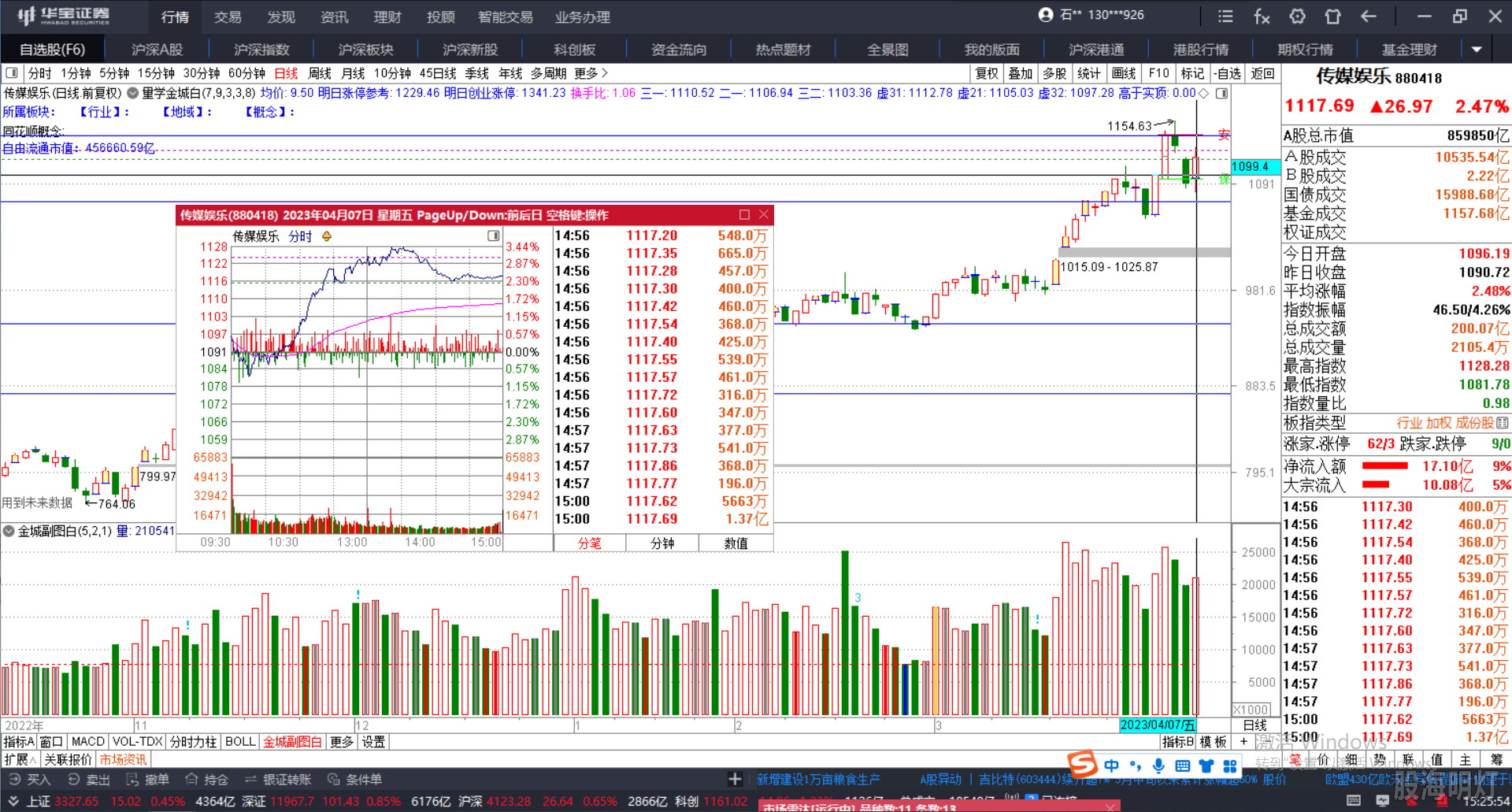1512x812 pixels.
Task: Open 持仓 holdings in trade bar
Action: click(207, 780)
